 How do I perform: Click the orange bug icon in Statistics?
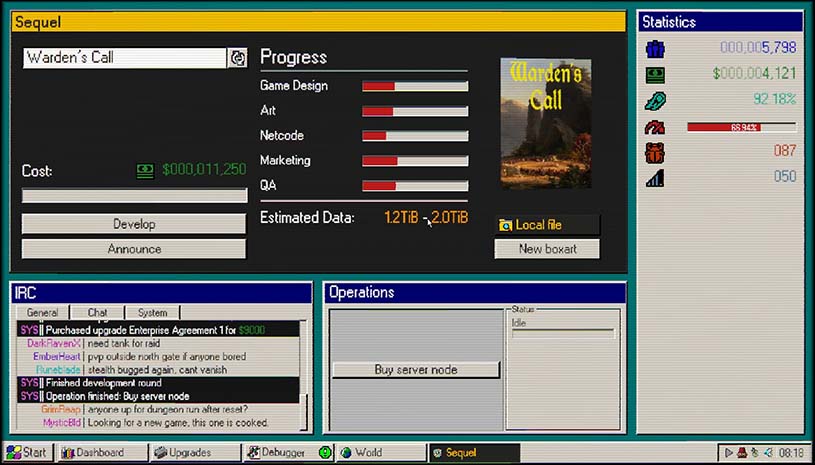[x=655, y=152]
